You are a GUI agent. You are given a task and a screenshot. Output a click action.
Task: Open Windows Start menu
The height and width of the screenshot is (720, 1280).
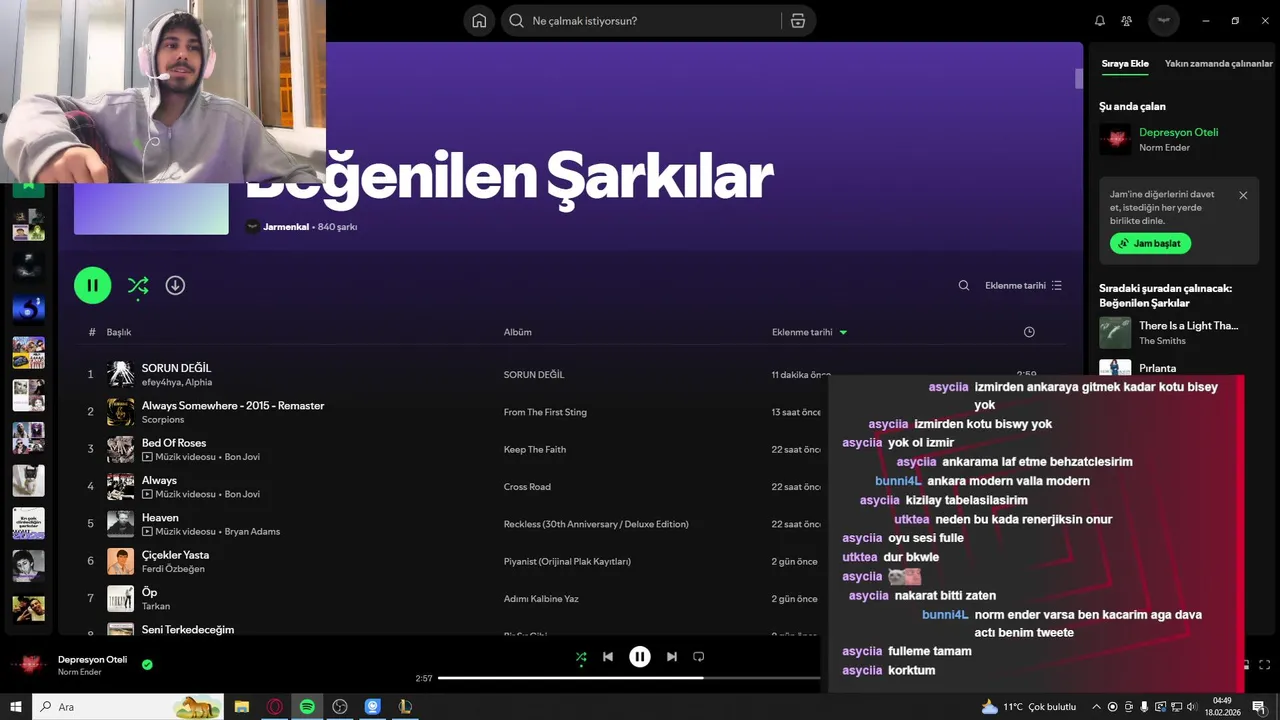point(15,707)
